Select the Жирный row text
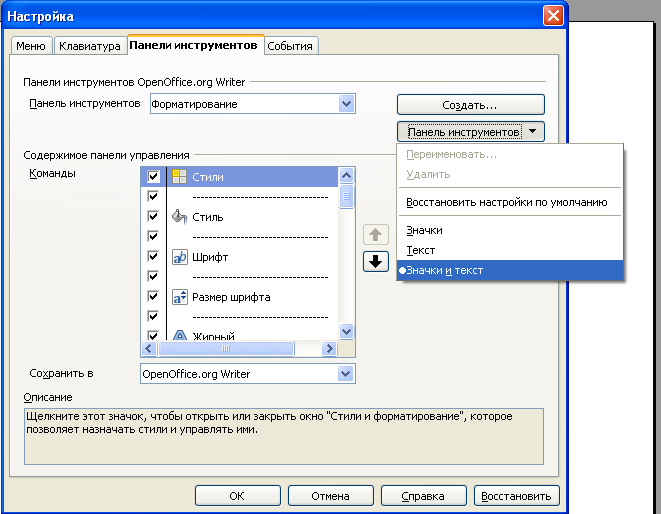661x514 pixels. (x=213, y=336)
